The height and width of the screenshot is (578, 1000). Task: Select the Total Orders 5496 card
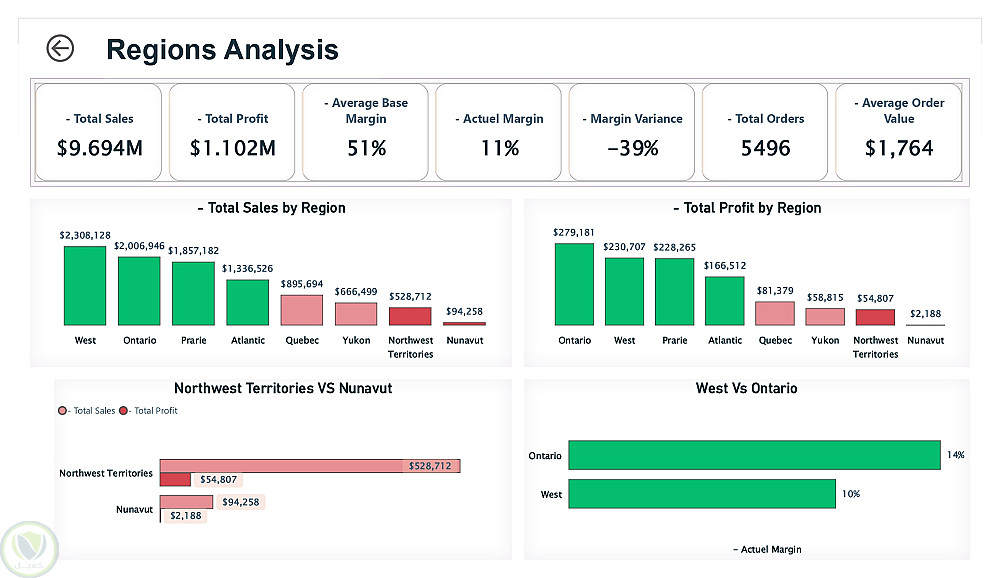765,132
